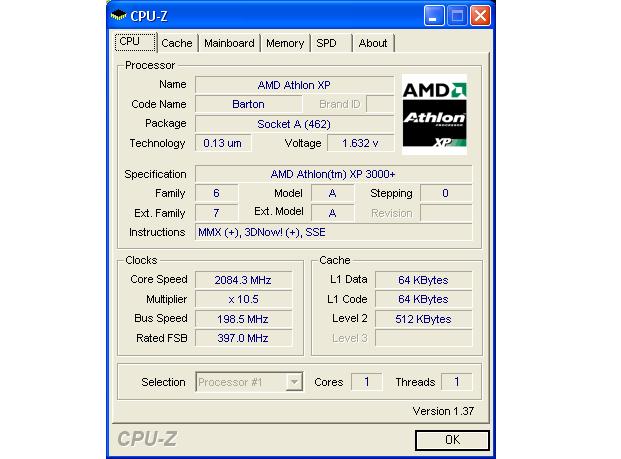Close the CPU-Z window
Screen dimensions: 621x459
click(480, 16)
